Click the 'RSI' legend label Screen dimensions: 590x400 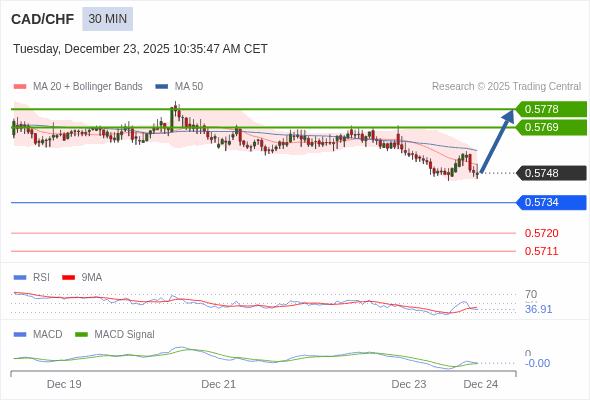pyautogui.click(x=41, y=278)
